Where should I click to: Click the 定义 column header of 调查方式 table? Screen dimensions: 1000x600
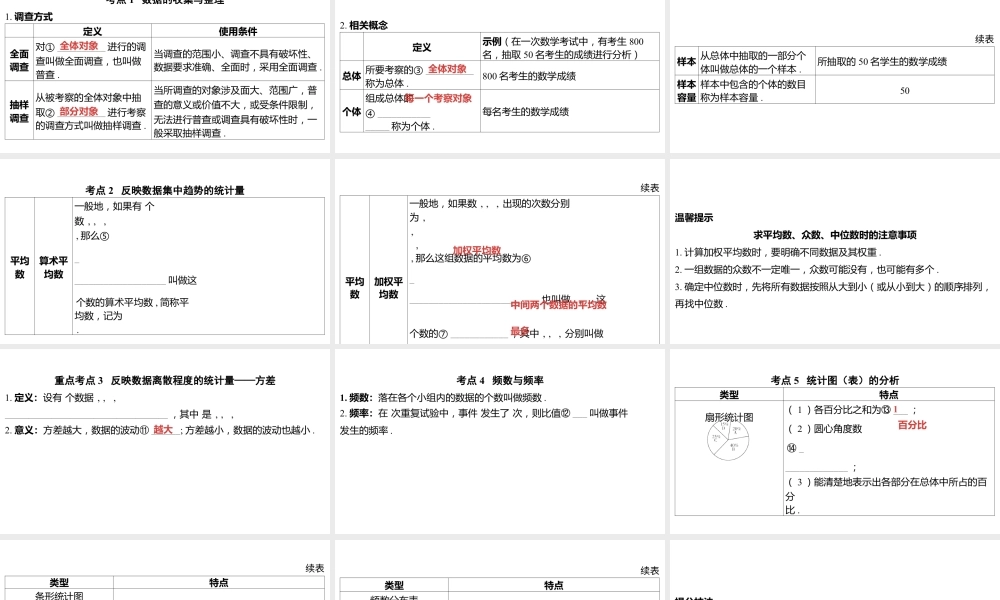coord(91,30)
